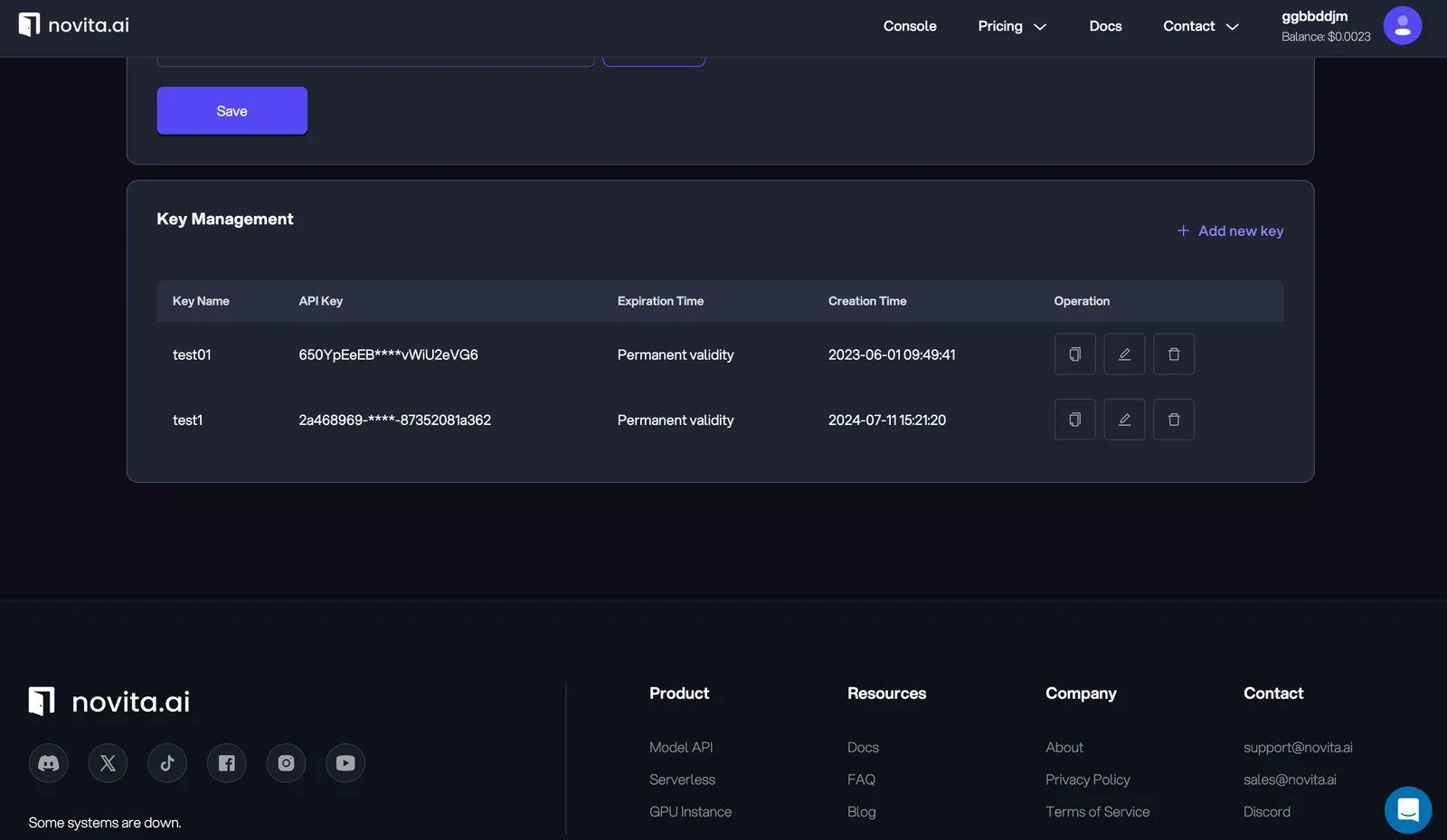Open the live chat support widget
Image resolution: width=1447 pixels, height=840 pixels.
pos(1407,809)
